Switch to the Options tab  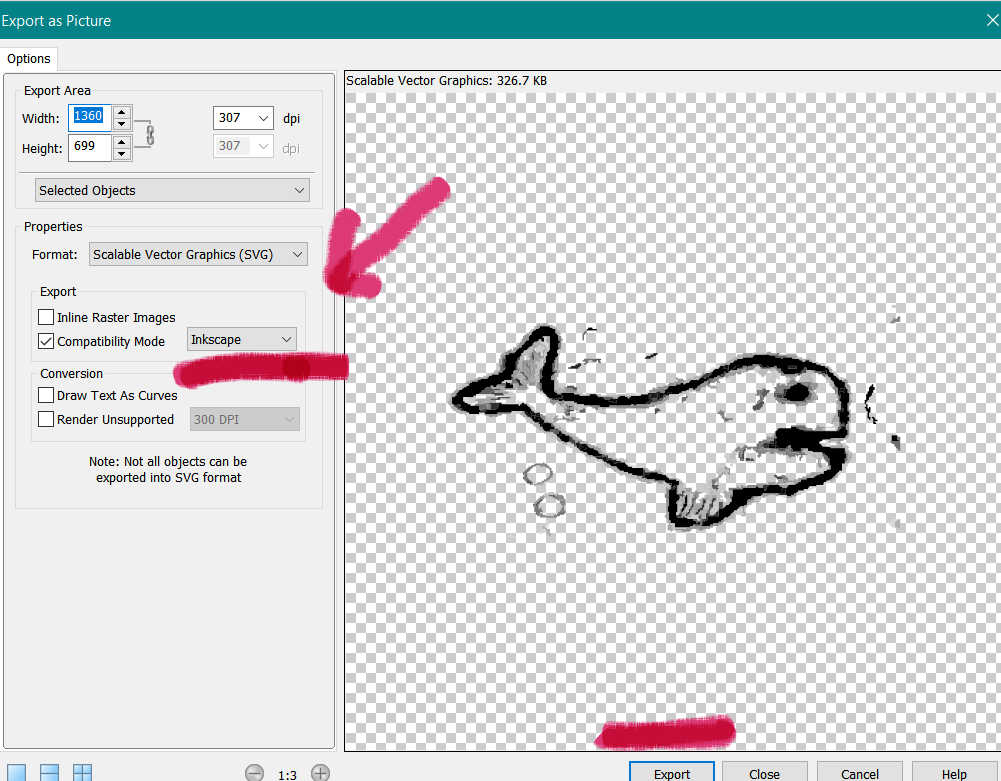(29, 58)
